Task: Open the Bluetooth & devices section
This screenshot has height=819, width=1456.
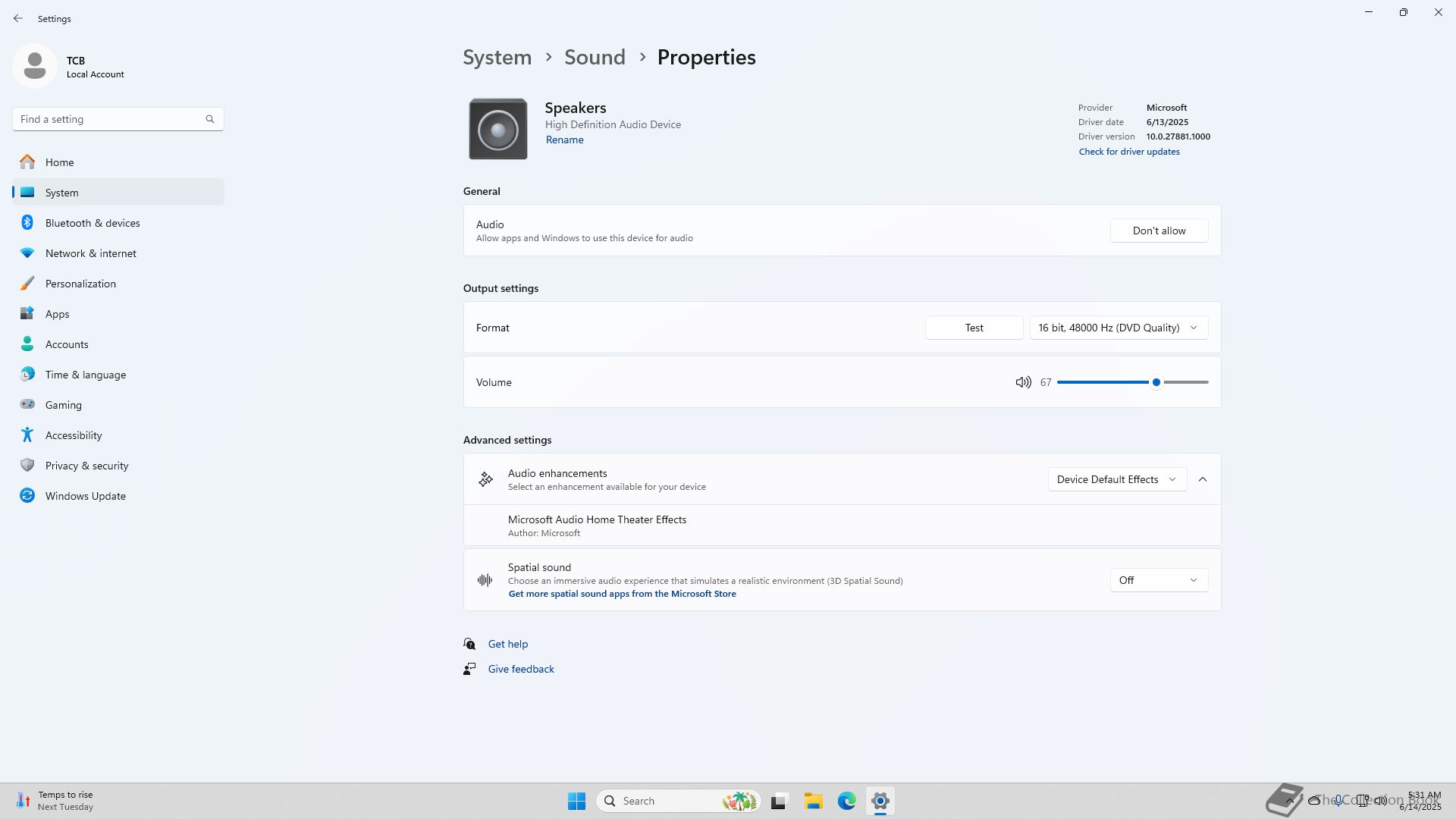Action: [93, 223]
